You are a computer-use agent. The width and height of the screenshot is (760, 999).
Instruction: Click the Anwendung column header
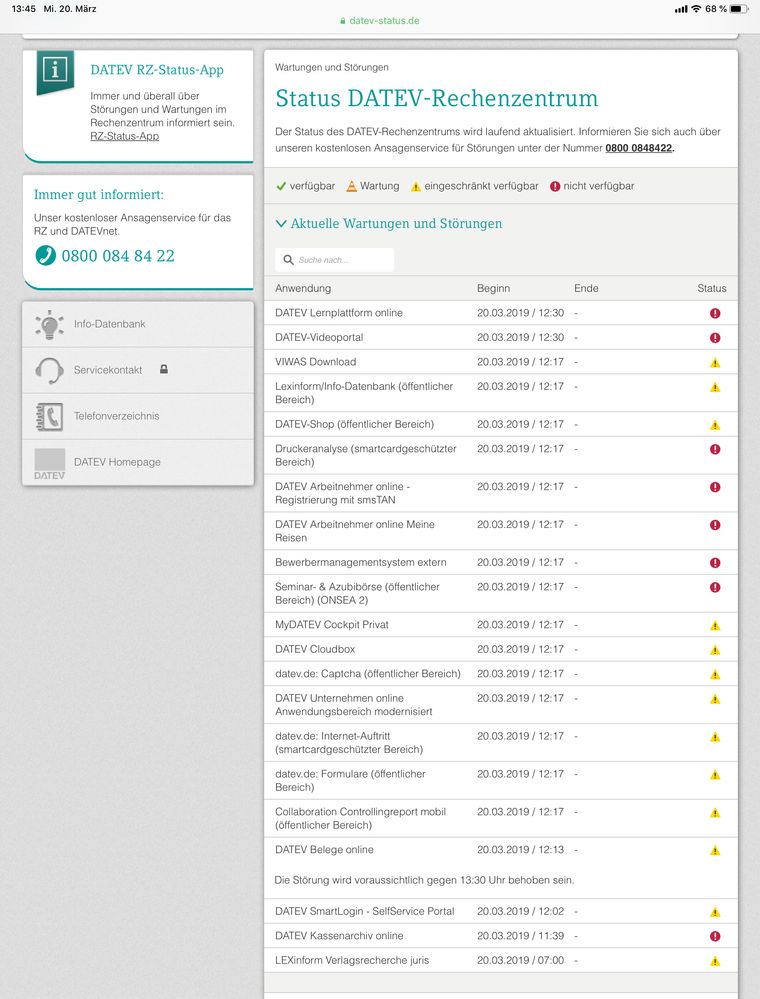pos(303,288)
